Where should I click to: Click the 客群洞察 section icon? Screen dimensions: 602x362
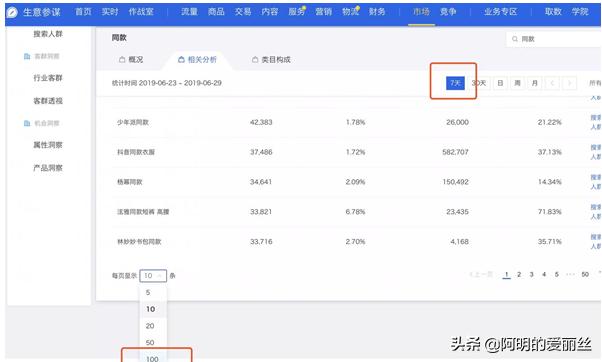tap(27, 56)
